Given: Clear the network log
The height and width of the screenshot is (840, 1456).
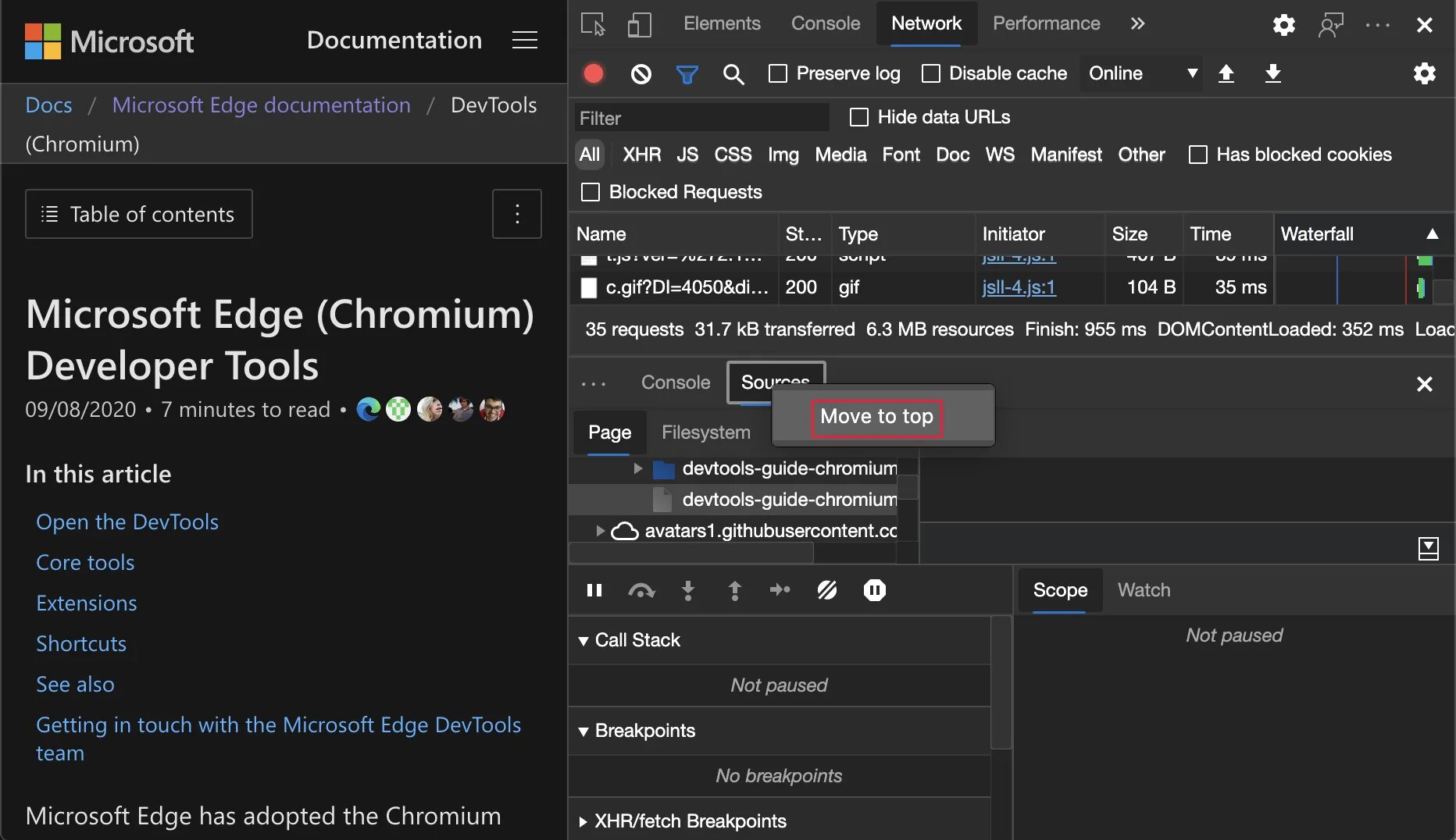Looking at the screenshot, I should coord(641,73).
